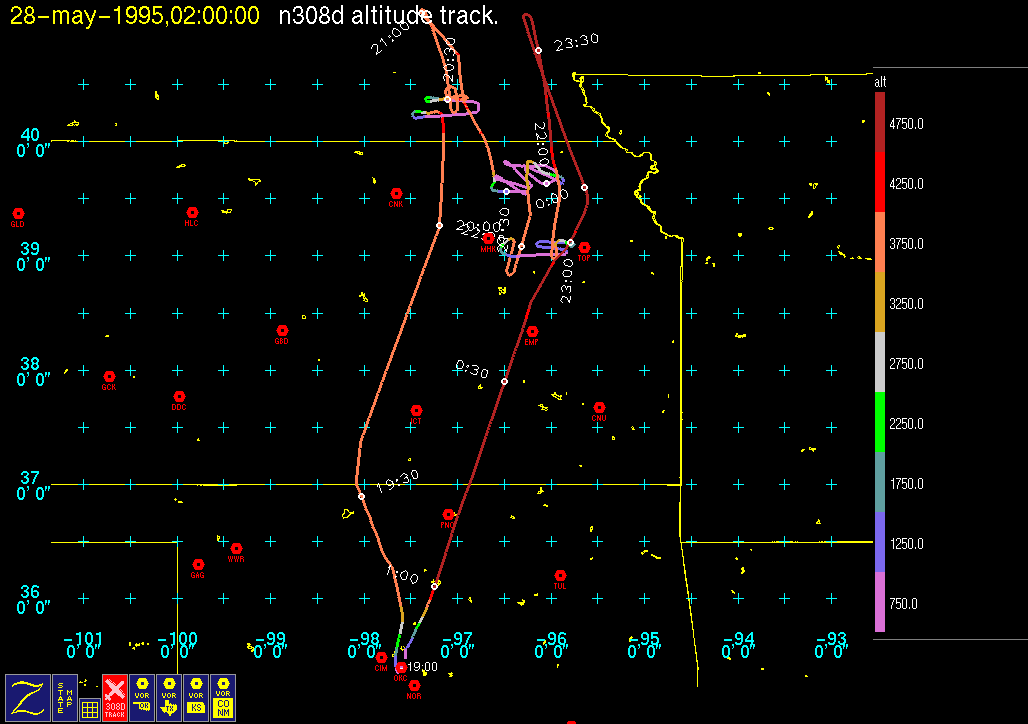The height and width of the screenshot is (724, 1028).
Task: Click the EMP VOR station marker
Action: pyautogui.click(x=532, y=332)
